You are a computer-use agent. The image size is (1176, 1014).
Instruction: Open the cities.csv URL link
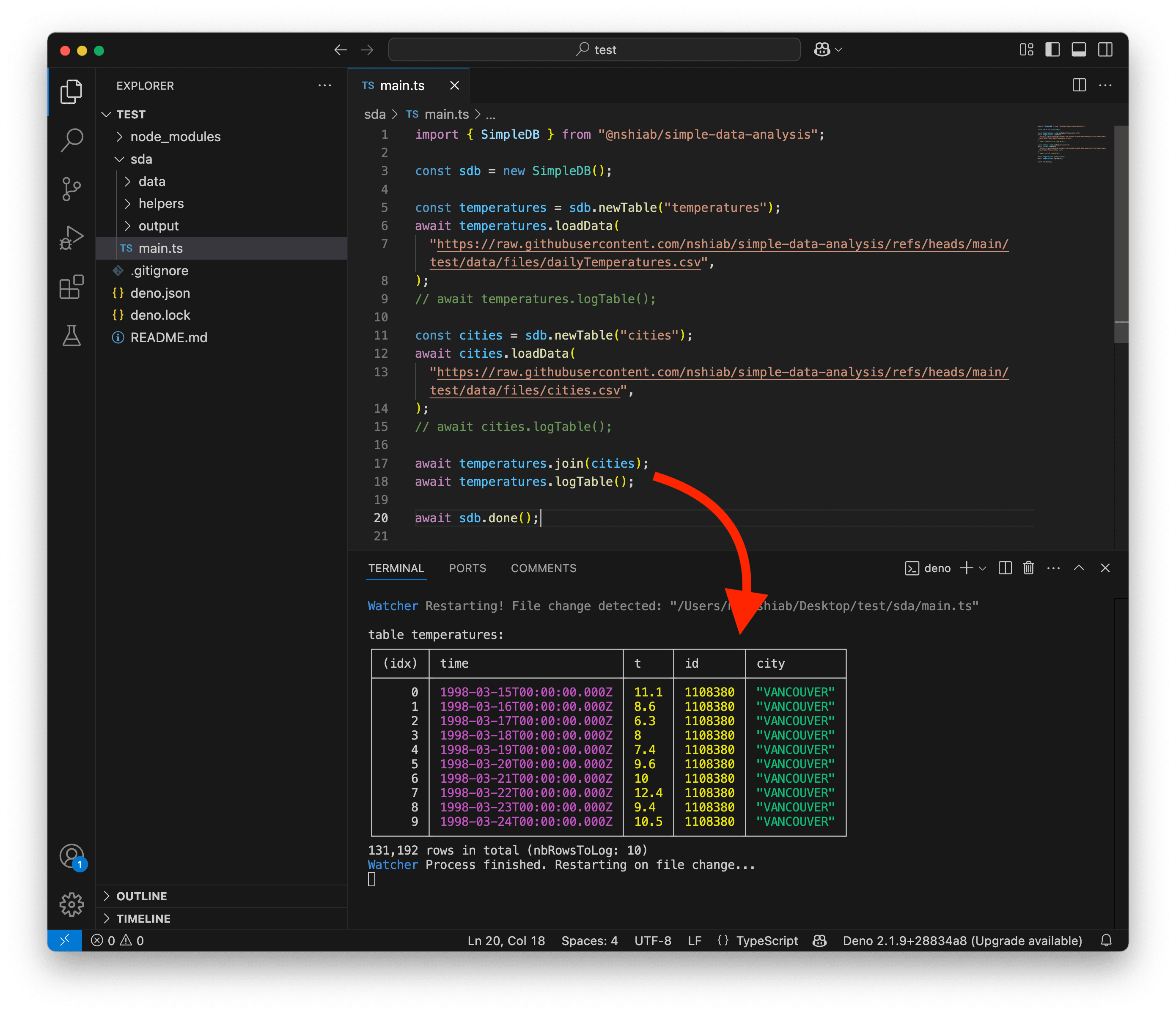pos(719,381)
